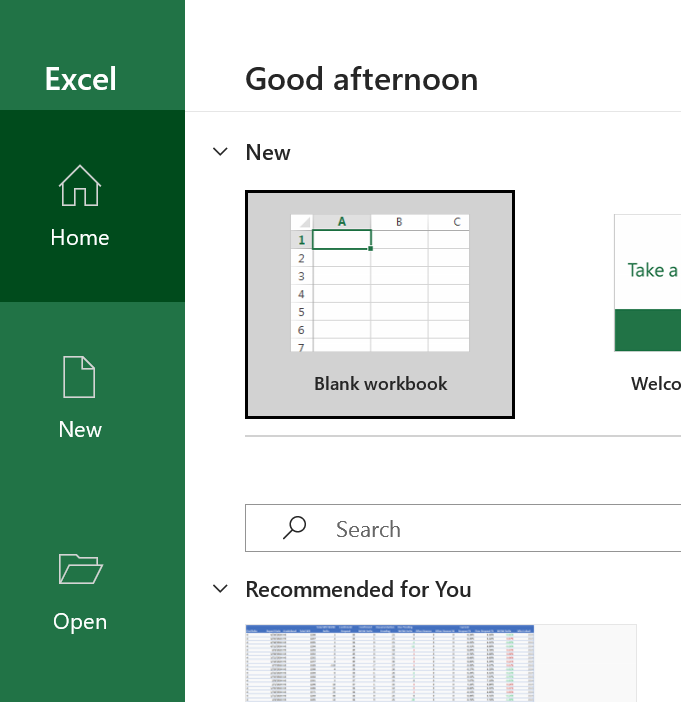Image resolution: width=681 pixels, height=702 pixels.
Task: Open the Home tab in the sidebar
Action: (x=92, y=206)
